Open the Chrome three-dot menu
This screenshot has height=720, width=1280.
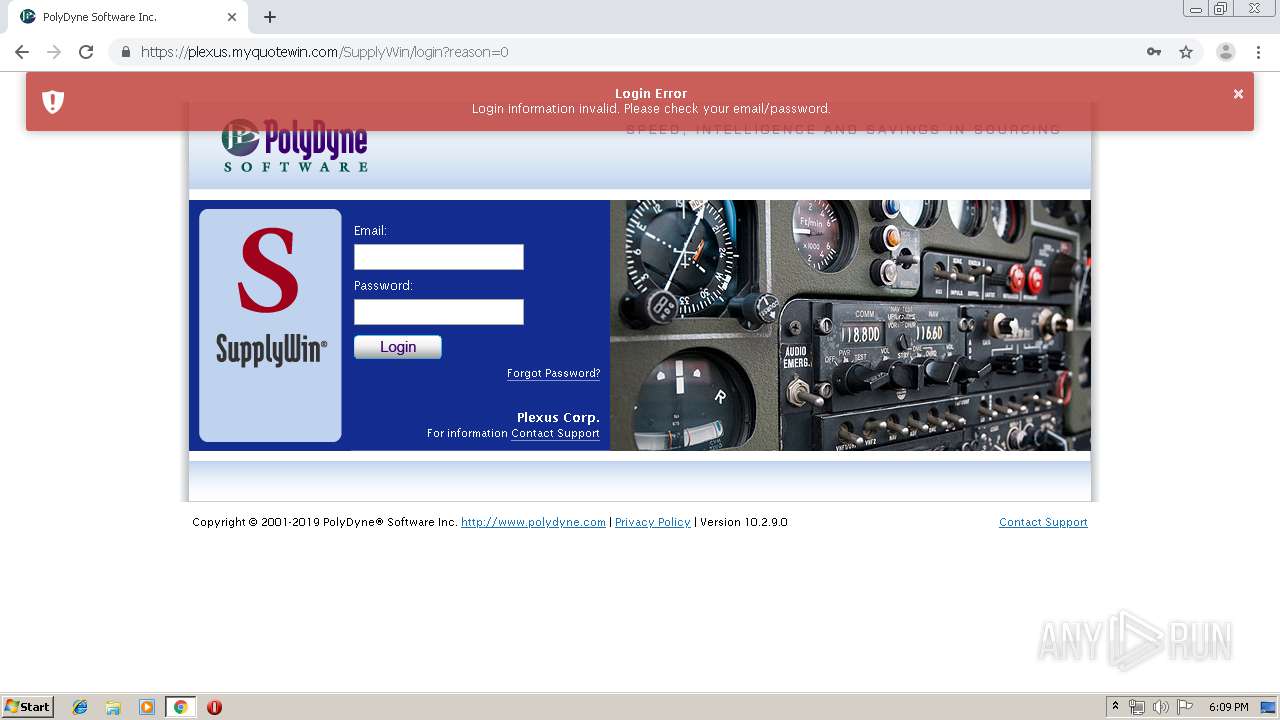tap(1258, 52)
